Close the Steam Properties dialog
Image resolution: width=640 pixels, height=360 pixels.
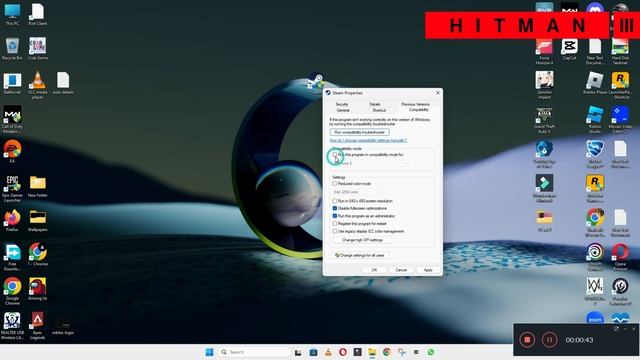point(438,93)
